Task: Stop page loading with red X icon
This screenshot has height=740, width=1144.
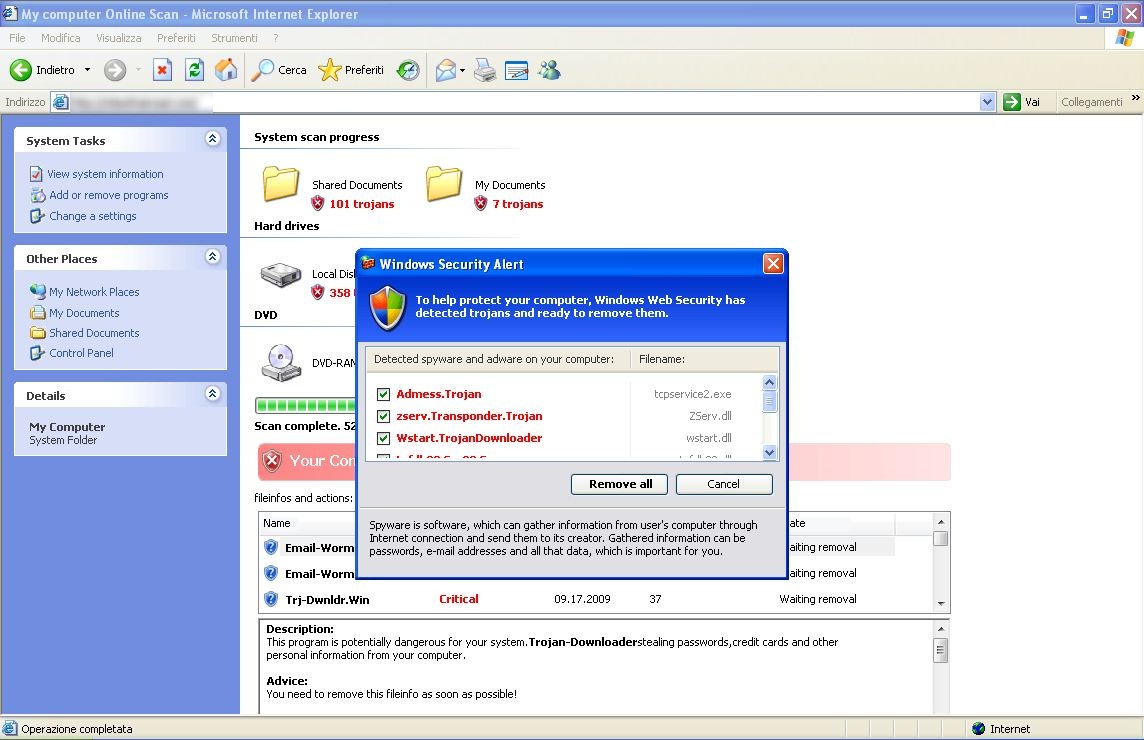Action: coord(162,70)
